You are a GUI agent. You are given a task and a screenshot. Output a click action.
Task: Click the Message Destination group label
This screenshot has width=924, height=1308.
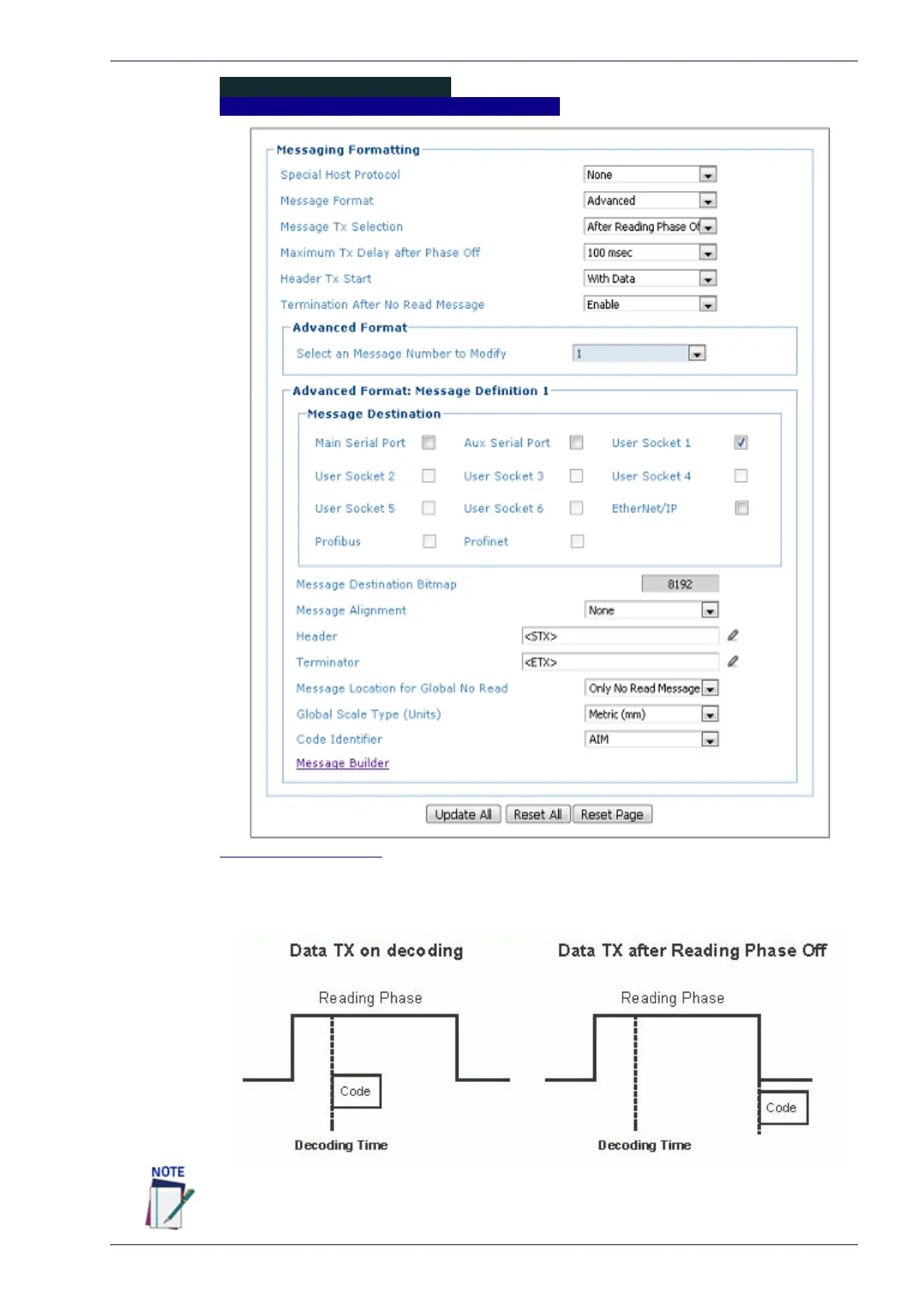373,414
